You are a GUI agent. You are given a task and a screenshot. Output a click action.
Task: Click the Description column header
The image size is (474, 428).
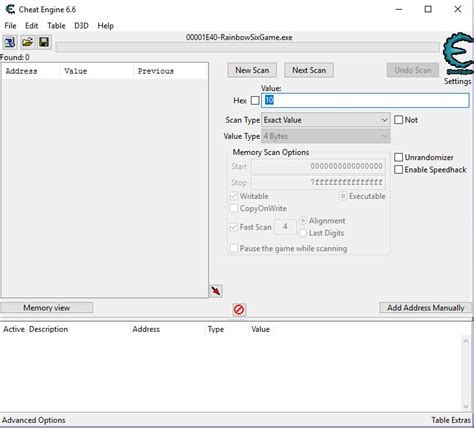(x=48, y=329)
